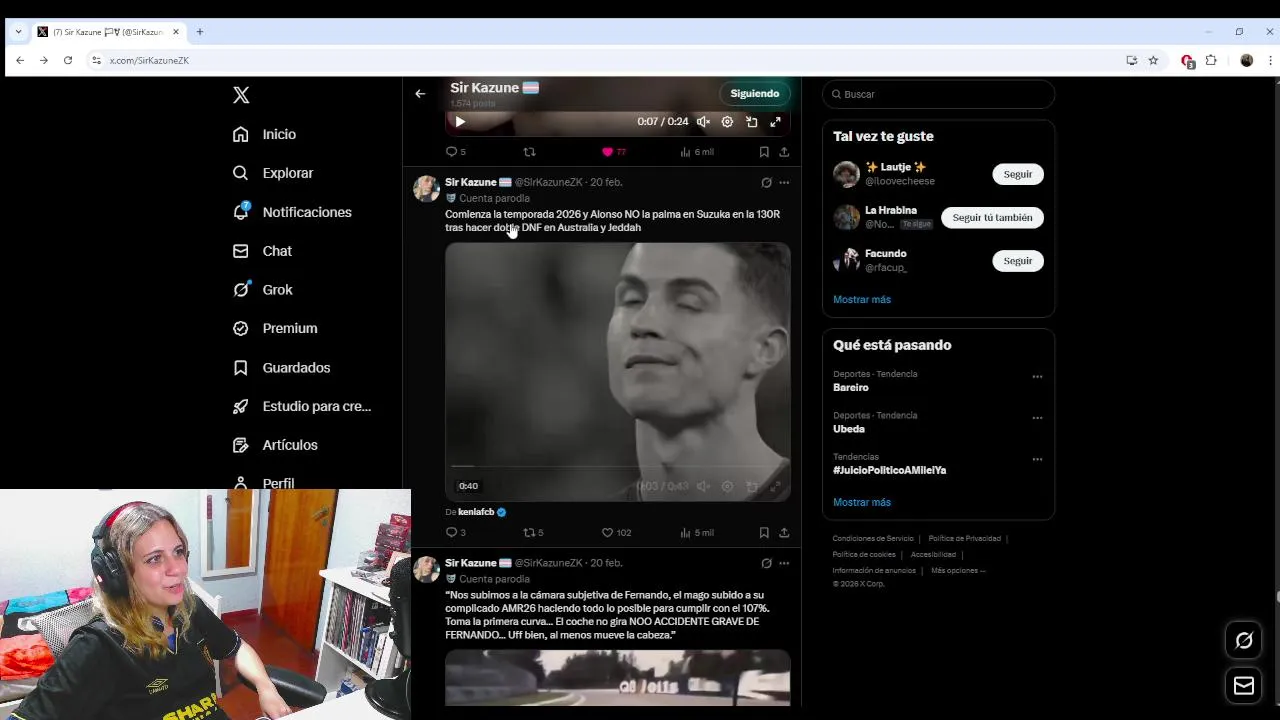Click the X logo in sidebar
The width and height of the screenshot is (1280, 720).
(241, 95)
